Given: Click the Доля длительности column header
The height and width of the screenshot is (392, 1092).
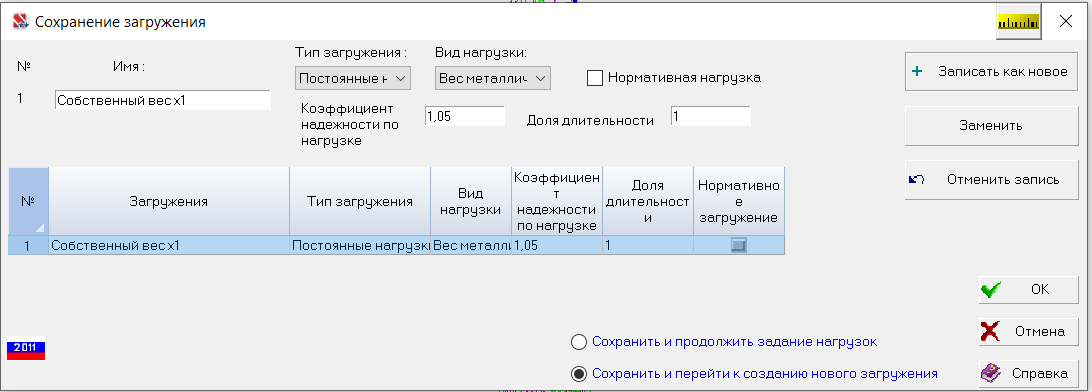Looking at the screenshot, I should tap(648, 202).
